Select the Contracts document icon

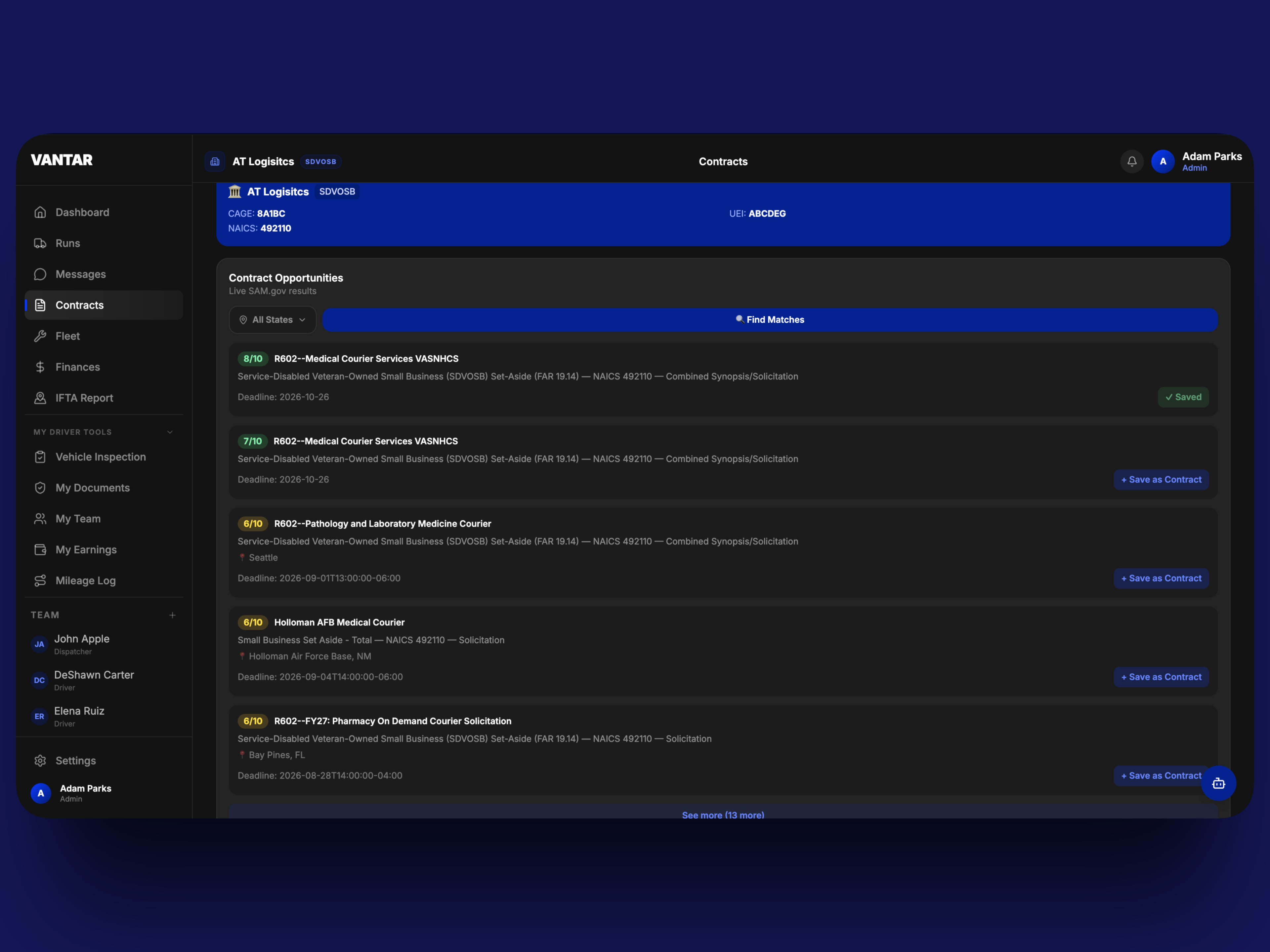pyautogui.click(x=40, y=305)
